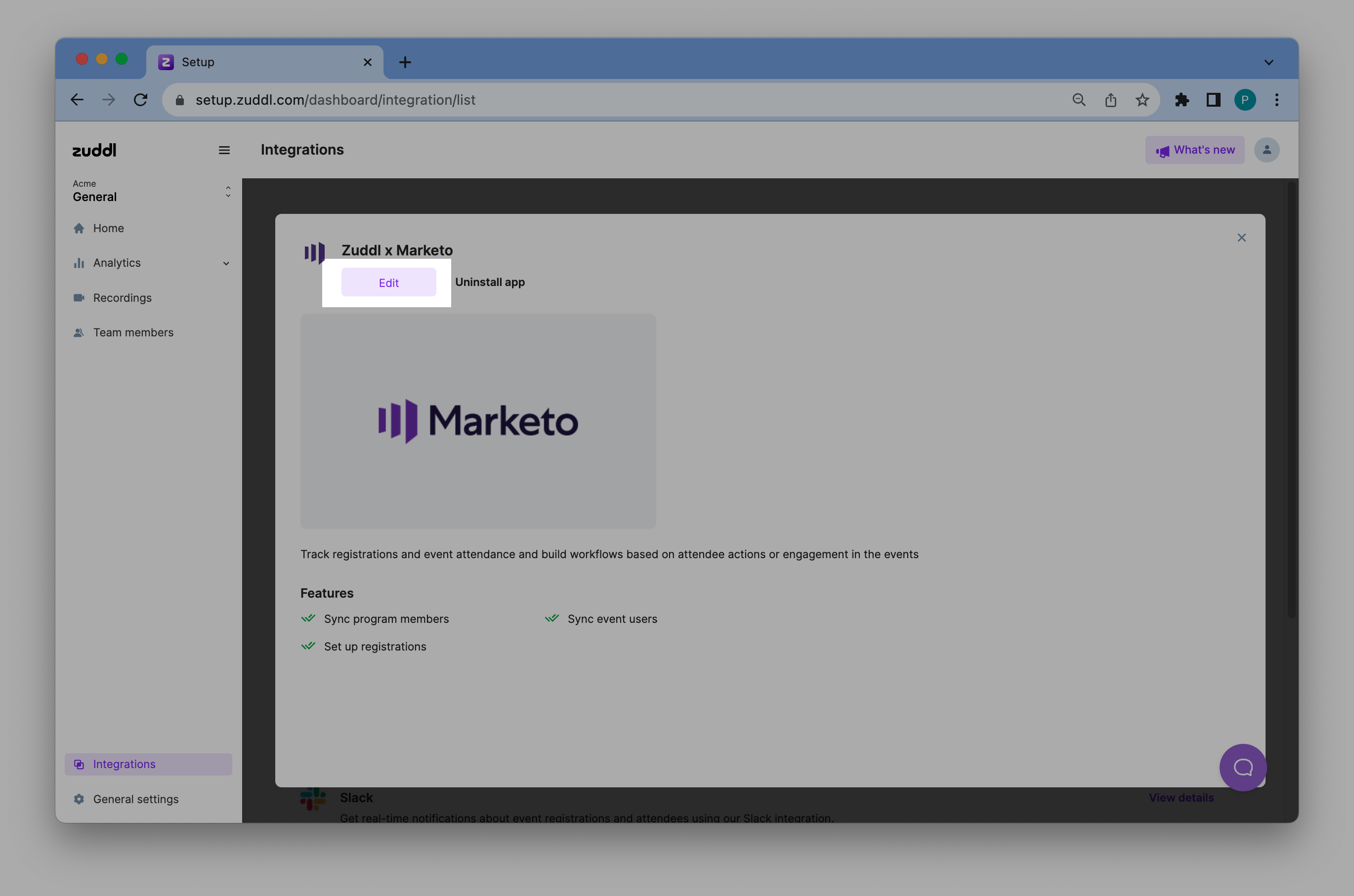The height and width of the screenshot is (896, 1354).
Task: Click the Analytics bar chart icon
Action: pyautogui.click(x=79, y=263)
